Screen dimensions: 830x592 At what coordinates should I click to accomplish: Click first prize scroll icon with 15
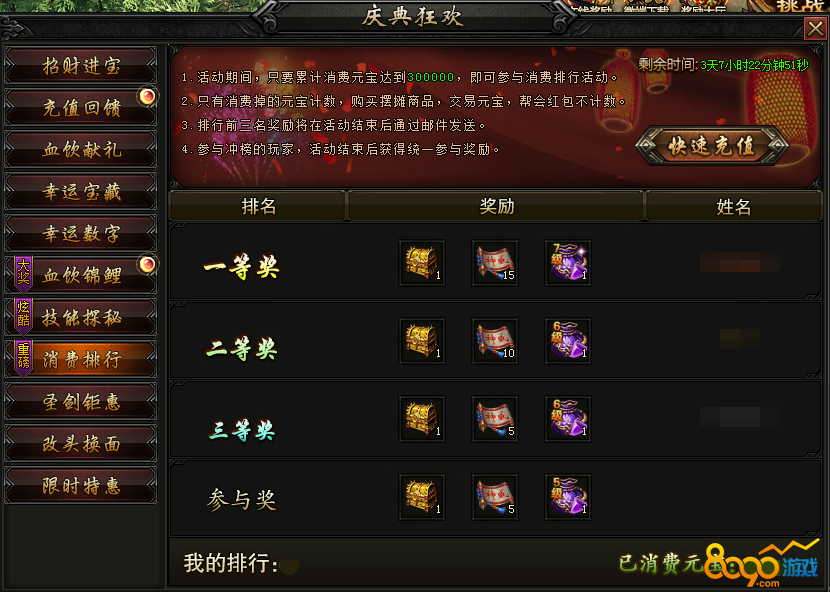point(495,263)
